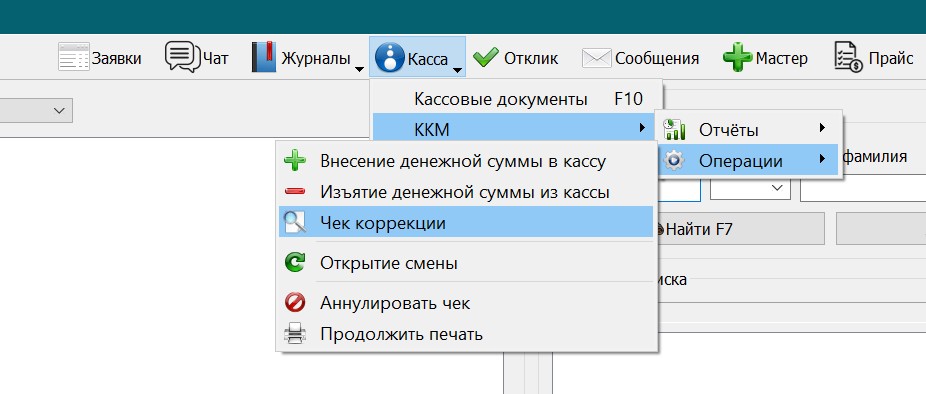
Task: Open the Заявки section icon
Action: tap(73, 57)
